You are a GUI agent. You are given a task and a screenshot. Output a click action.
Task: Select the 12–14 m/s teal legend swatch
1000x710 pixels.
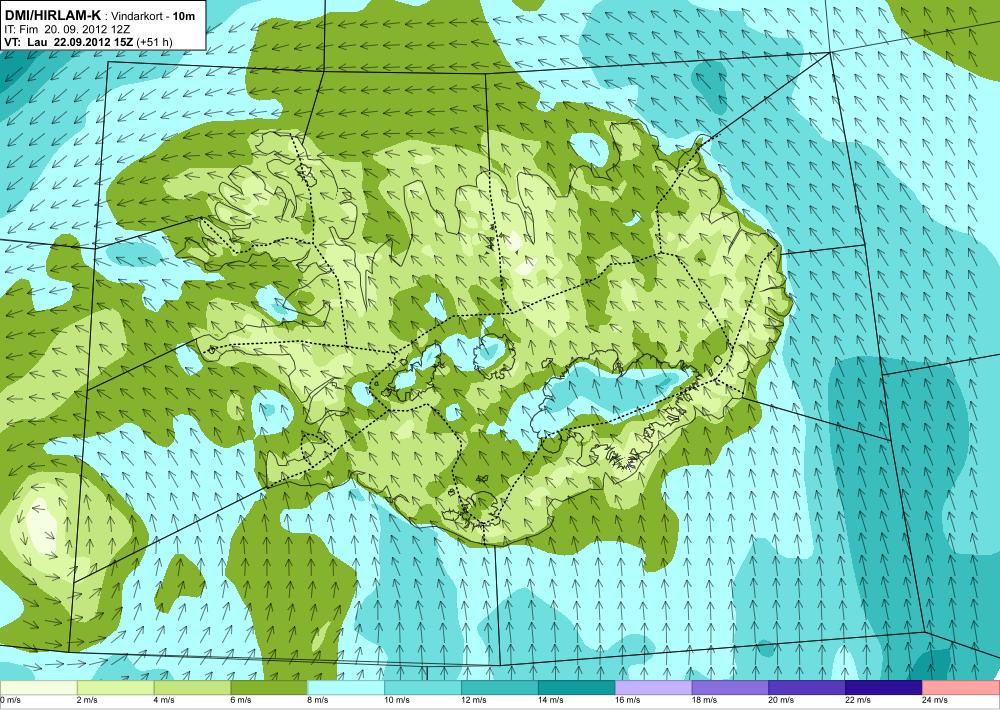[x=499, y=688]
